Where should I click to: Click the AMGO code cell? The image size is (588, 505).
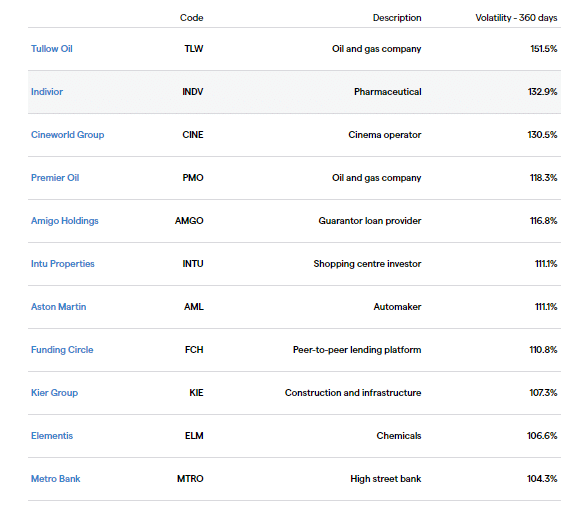[189, 221]
